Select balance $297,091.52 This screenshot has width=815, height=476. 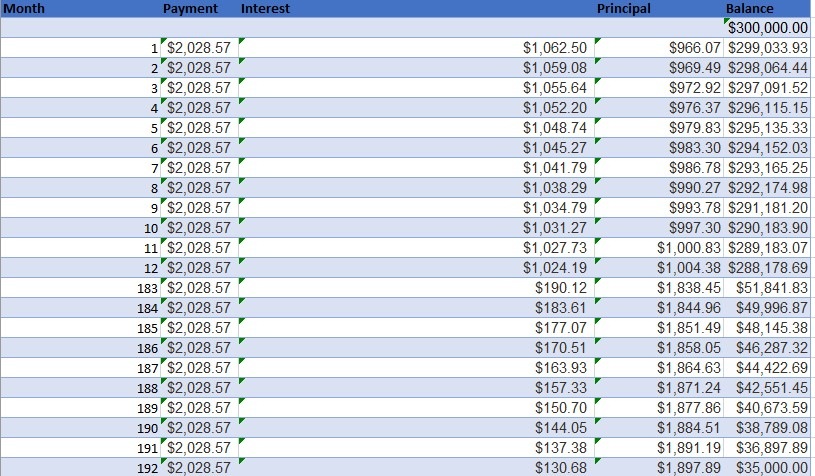pyautogui.click(x=767, y=88)
